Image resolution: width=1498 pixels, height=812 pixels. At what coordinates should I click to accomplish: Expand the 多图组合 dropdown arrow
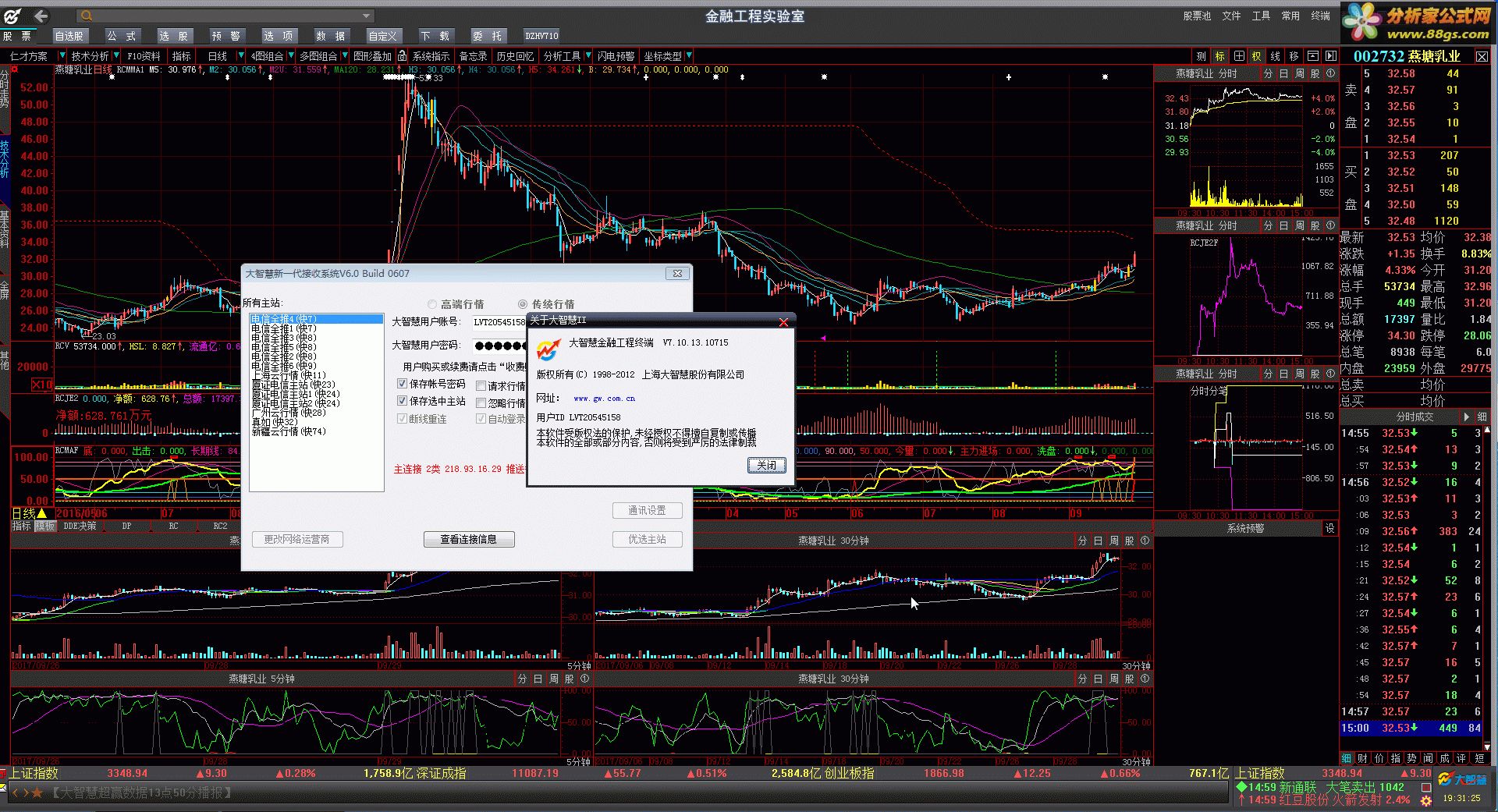345,56
